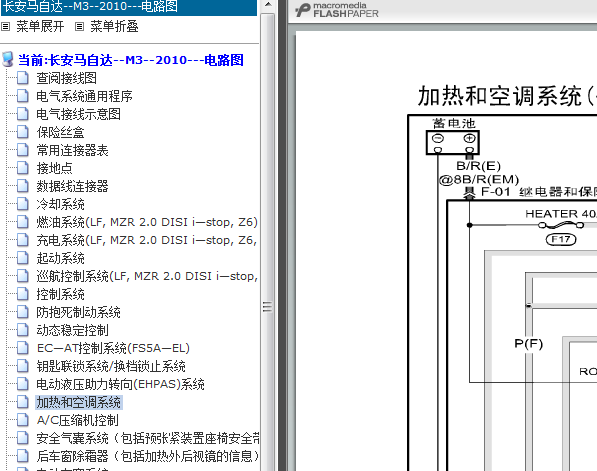Click the page icon beside 加热和空调系统

tap(23, 402)
